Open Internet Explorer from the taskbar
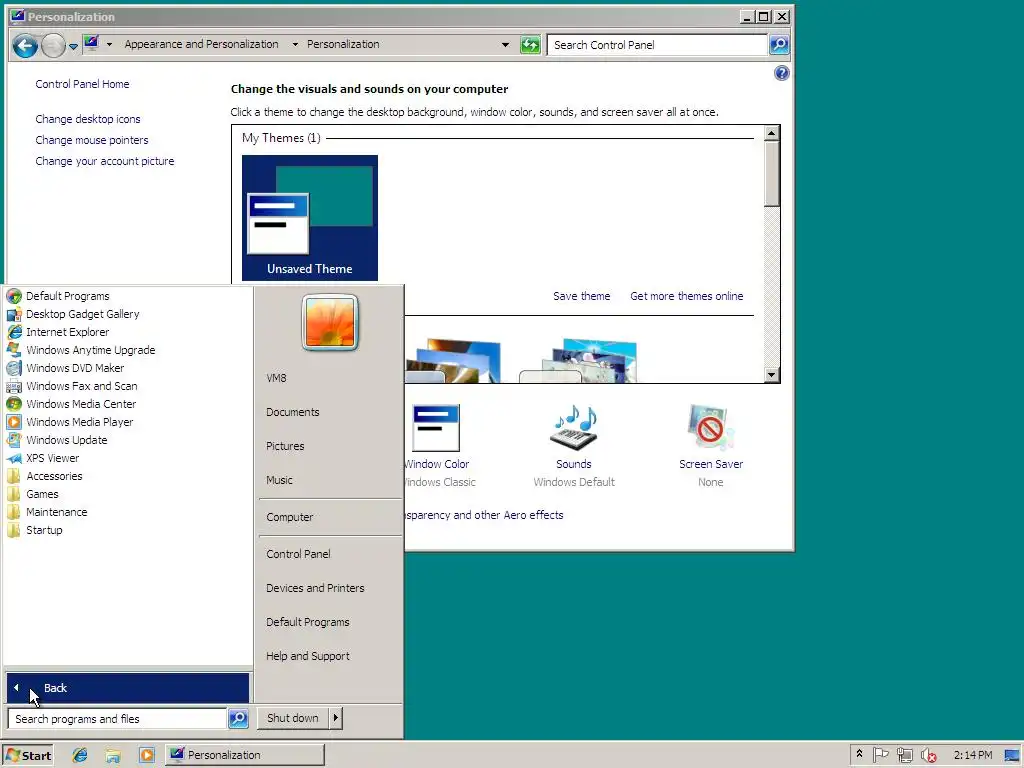The height and width of the screenshot is (768, 1024). click(x=80, y=755)
